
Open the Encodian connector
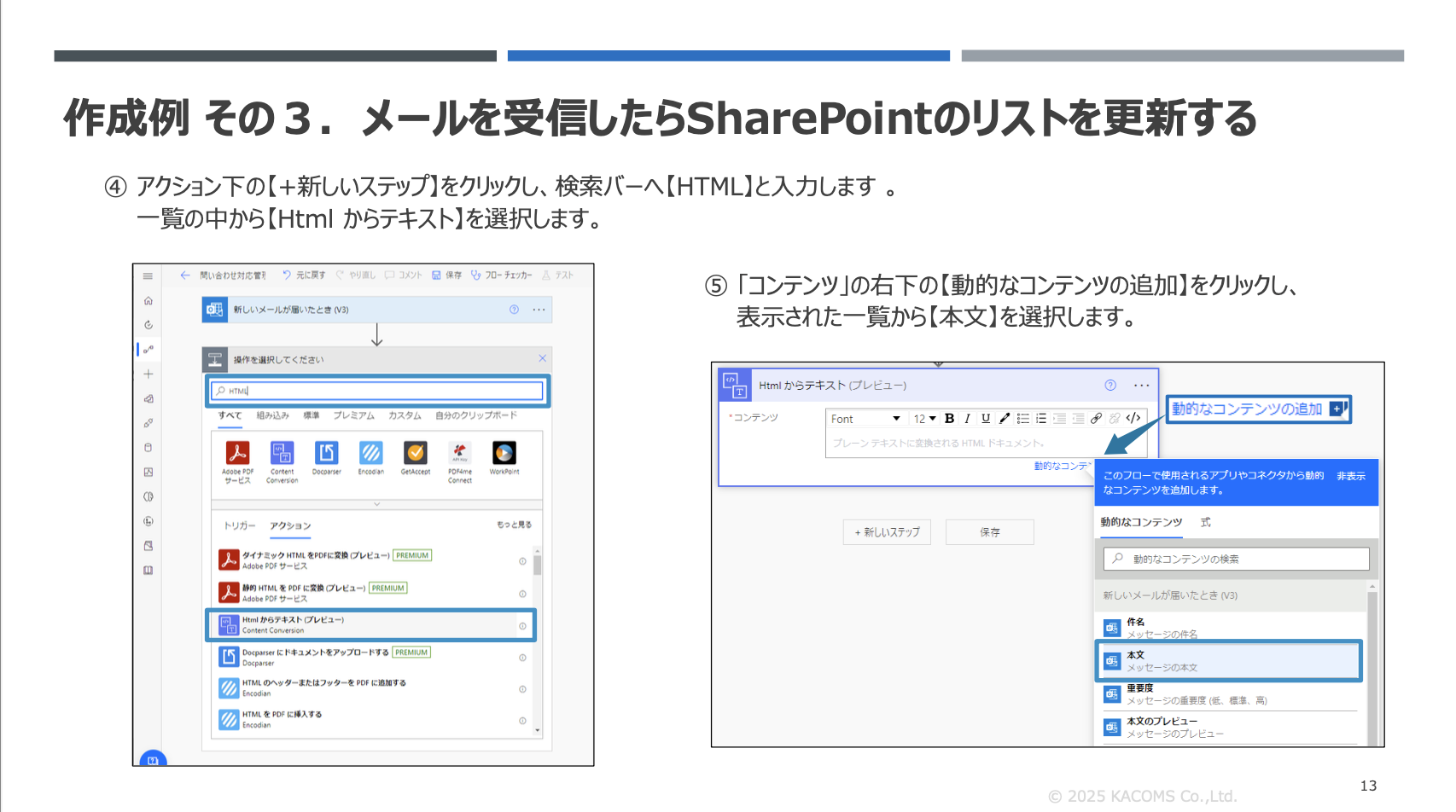(x=370, y=453)
